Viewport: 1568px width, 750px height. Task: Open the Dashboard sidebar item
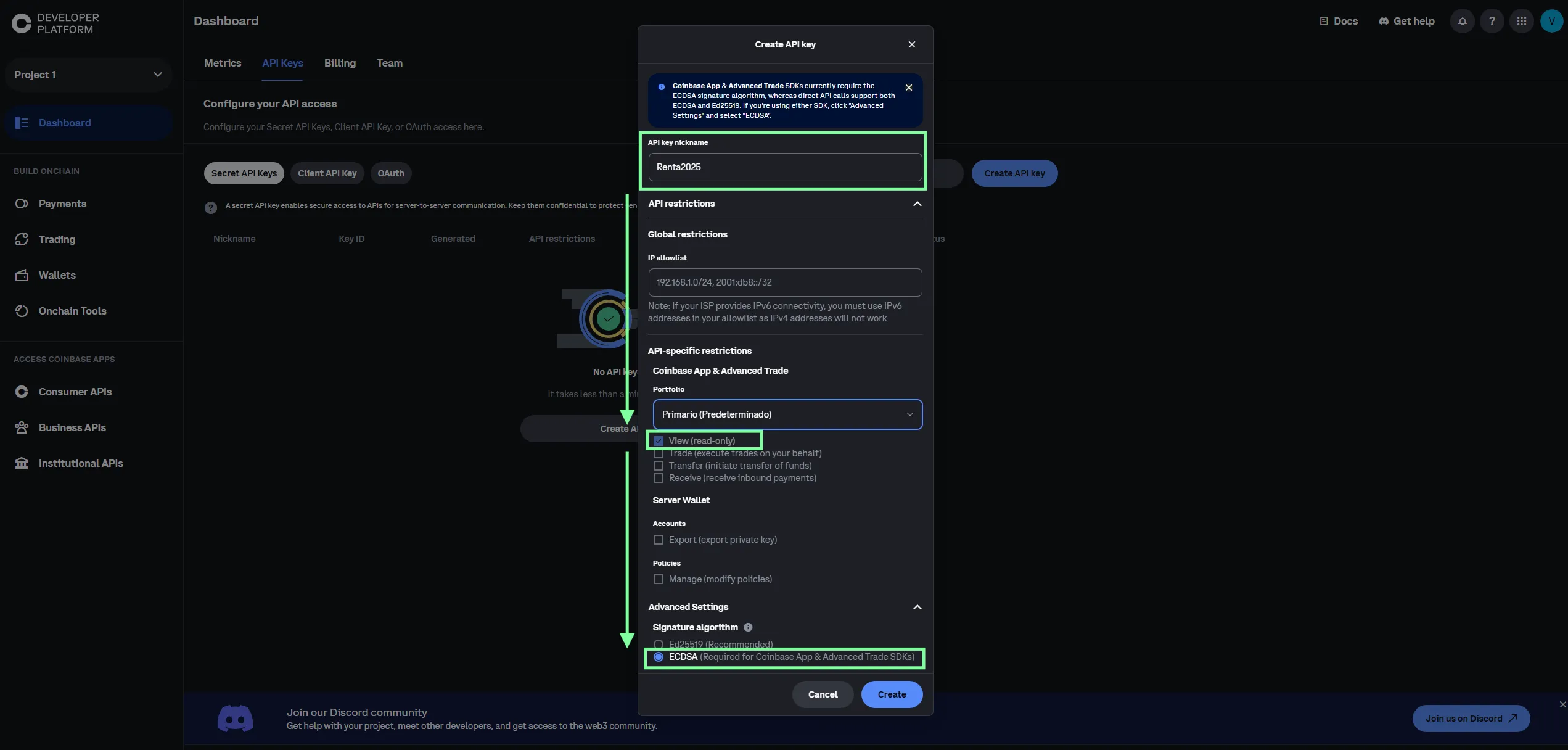pyautogui.click(x=88, y=123)
